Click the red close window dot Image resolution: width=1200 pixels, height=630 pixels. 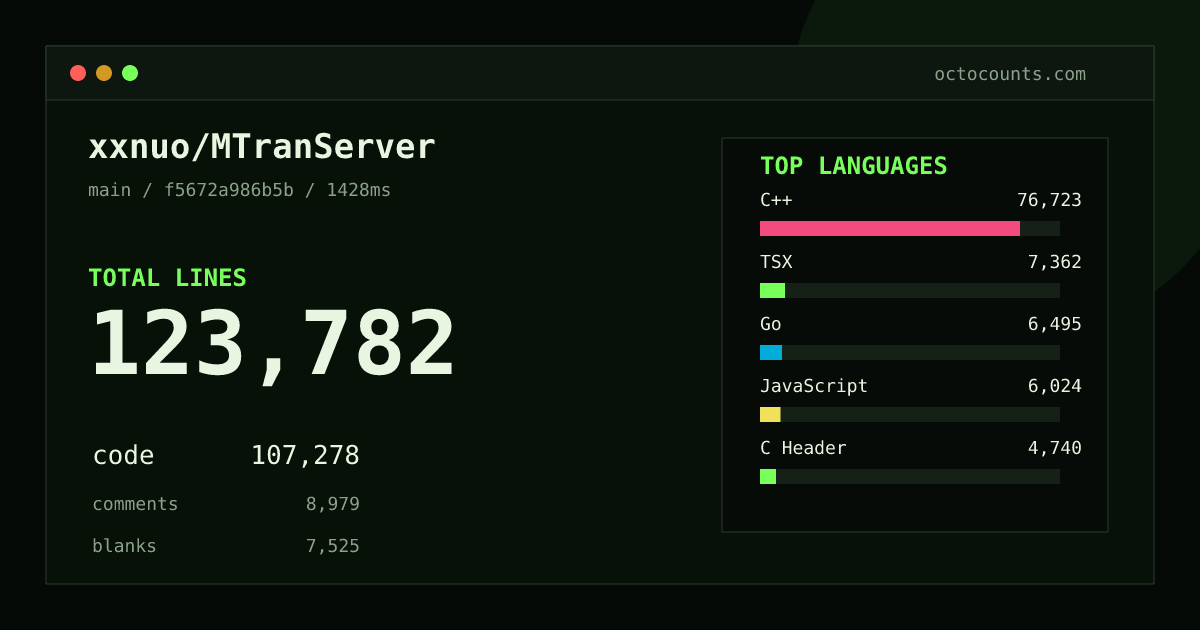point(78,73)
